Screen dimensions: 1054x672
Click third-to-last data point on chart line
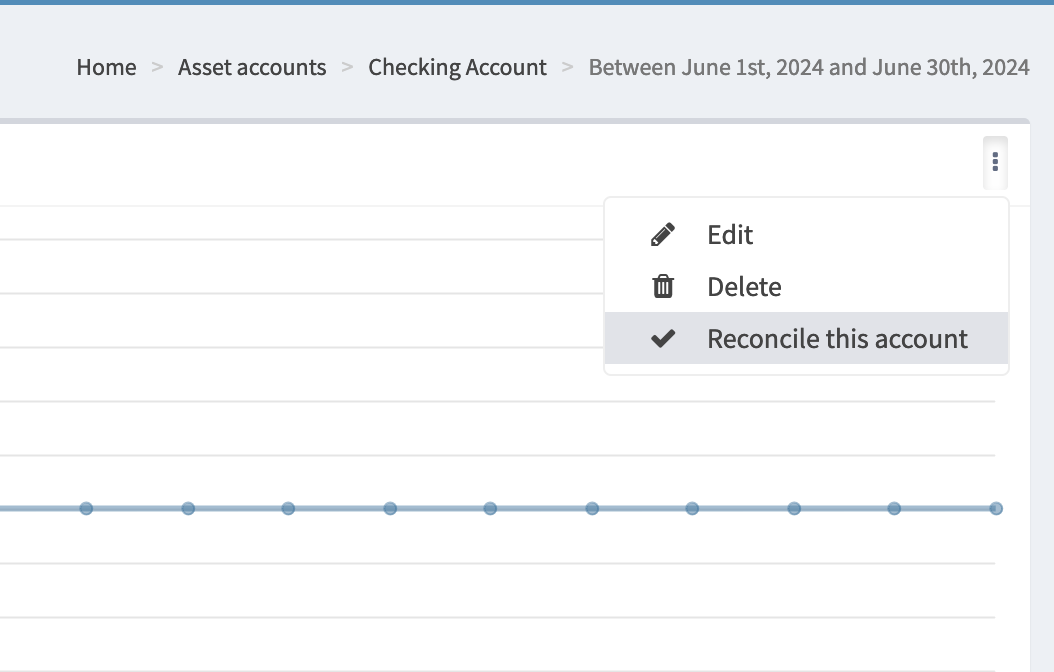(794, 508)
